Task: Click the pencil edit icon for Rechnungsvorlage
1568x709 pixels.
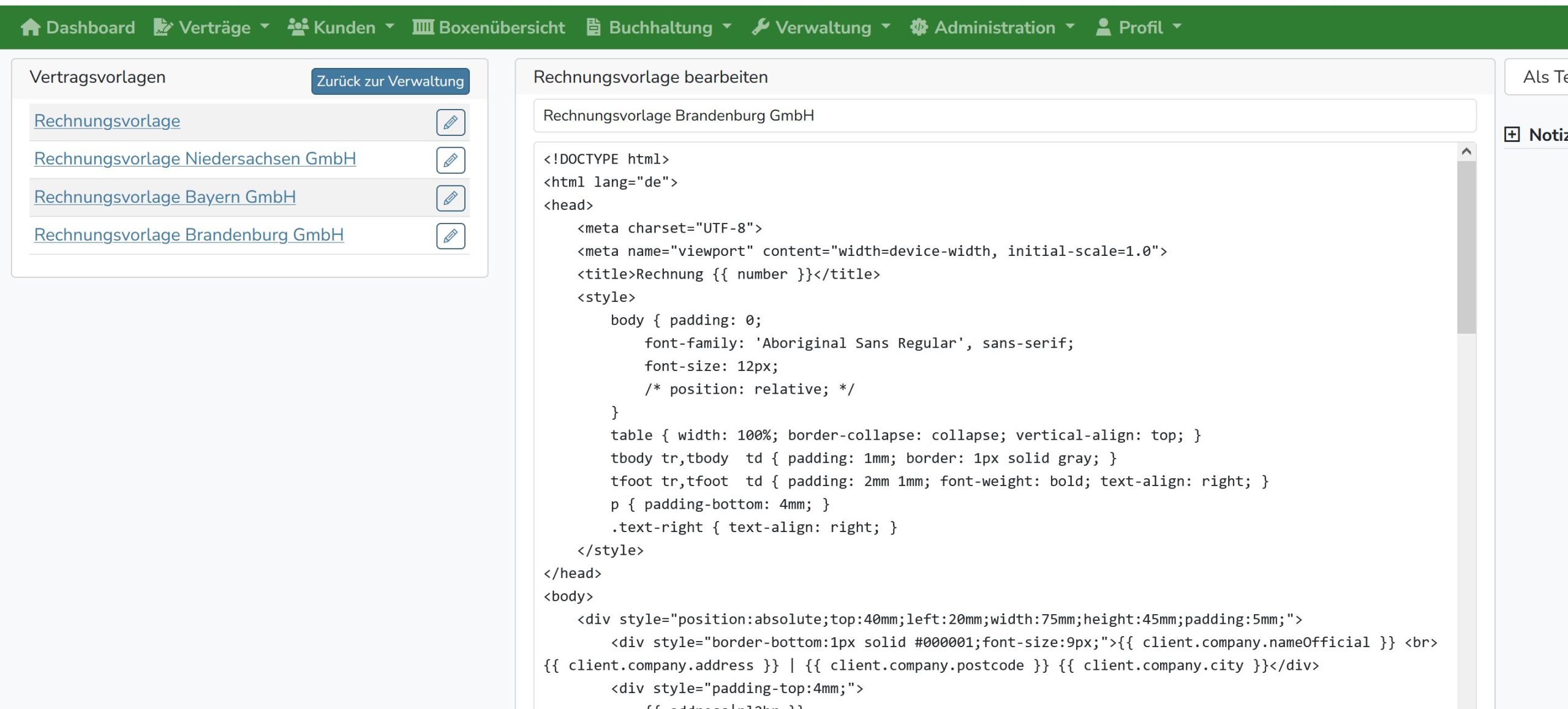Action: [x=450, y=122]
